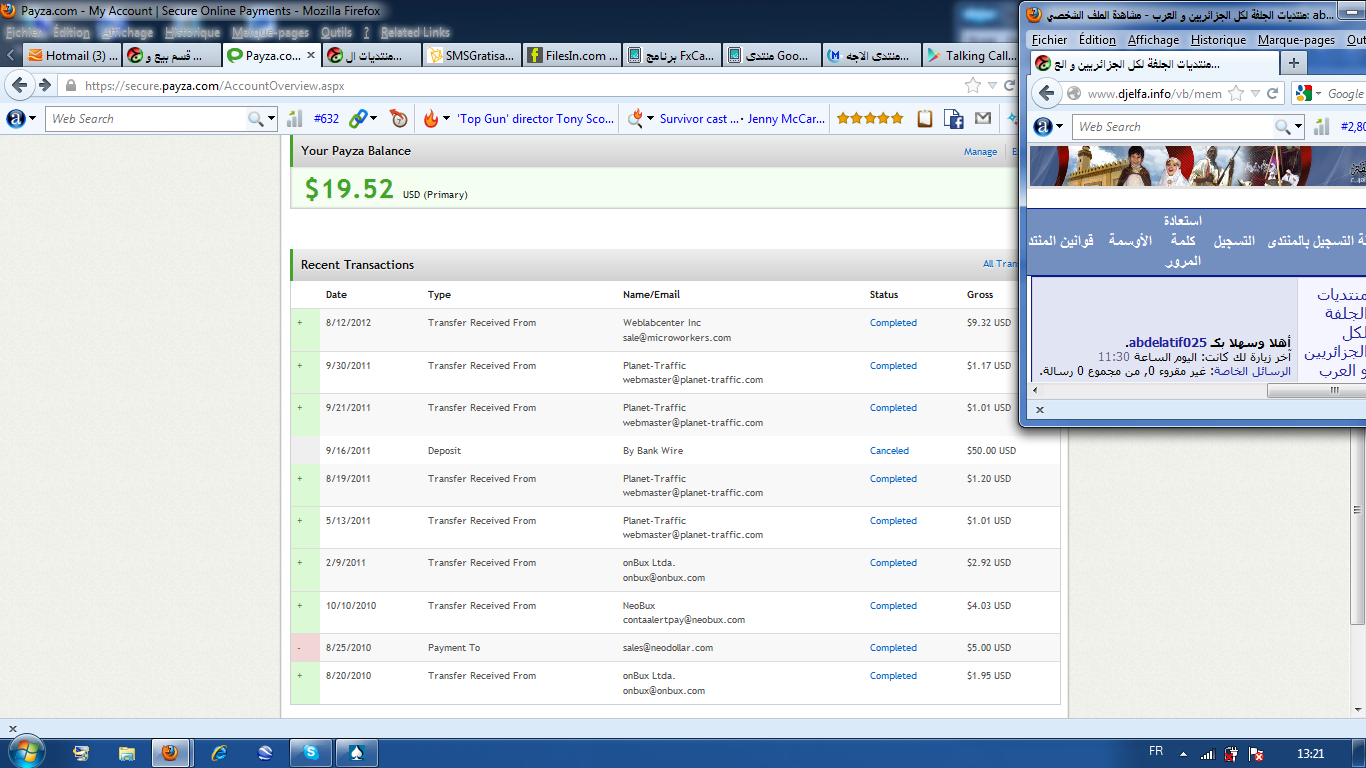The width and height of the screenshot is (1366, 768).
Task: Click the Wayback stopwatch icon in Alexa toolbar
Action: [399, 119]
